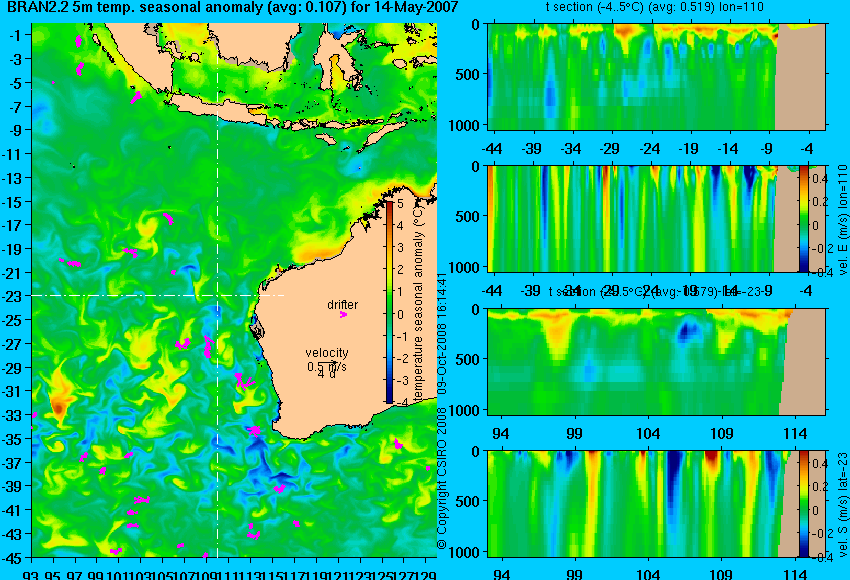Click tick value 0 on temperature anomaly colorbar
The height and width of the screenshot is (580, 850).
click(x=400, y=314)
